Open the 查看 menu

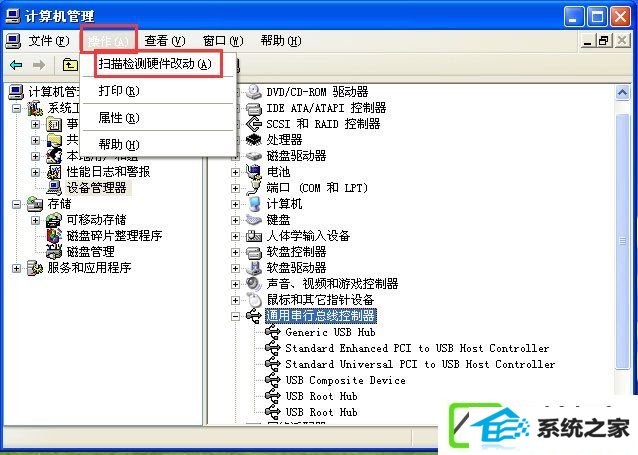click(165, 41)
